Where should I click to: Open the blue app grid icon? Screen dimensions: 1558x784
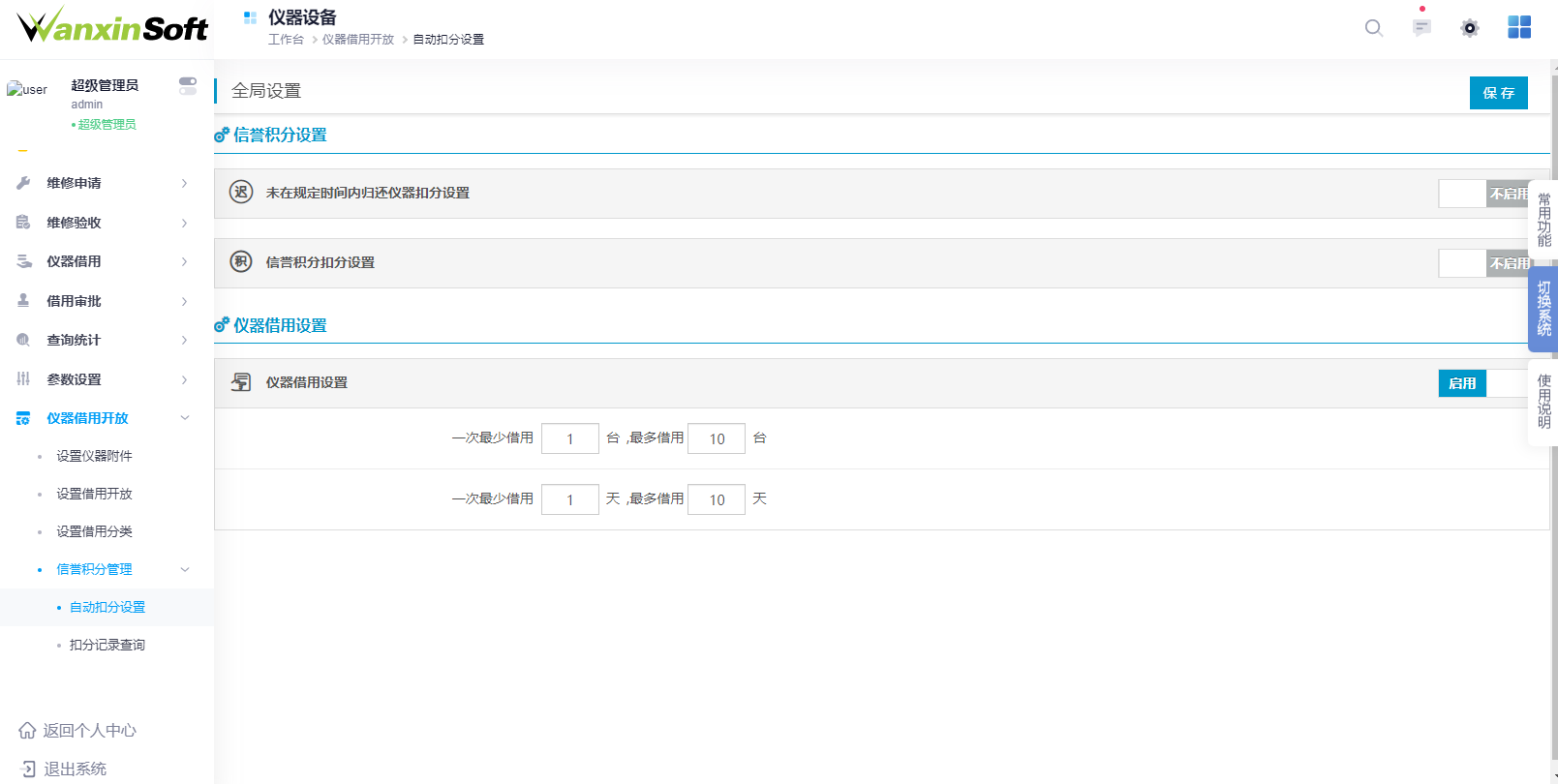click(x=1519, y=27)
